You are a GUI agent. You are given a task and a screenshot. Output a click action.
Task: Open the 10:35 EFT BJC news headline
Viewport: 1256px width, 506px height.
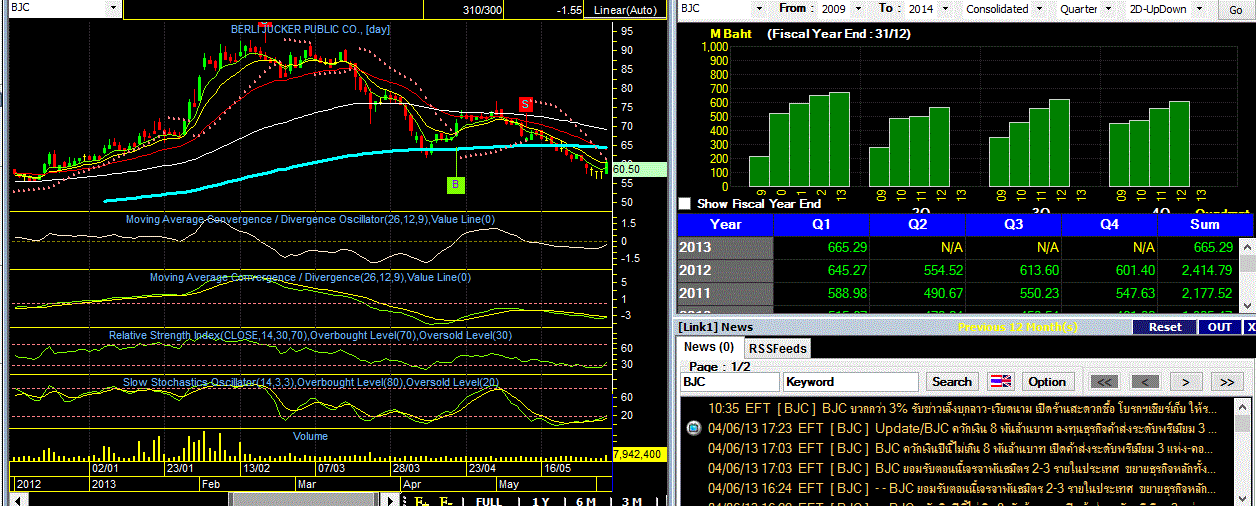962,409
